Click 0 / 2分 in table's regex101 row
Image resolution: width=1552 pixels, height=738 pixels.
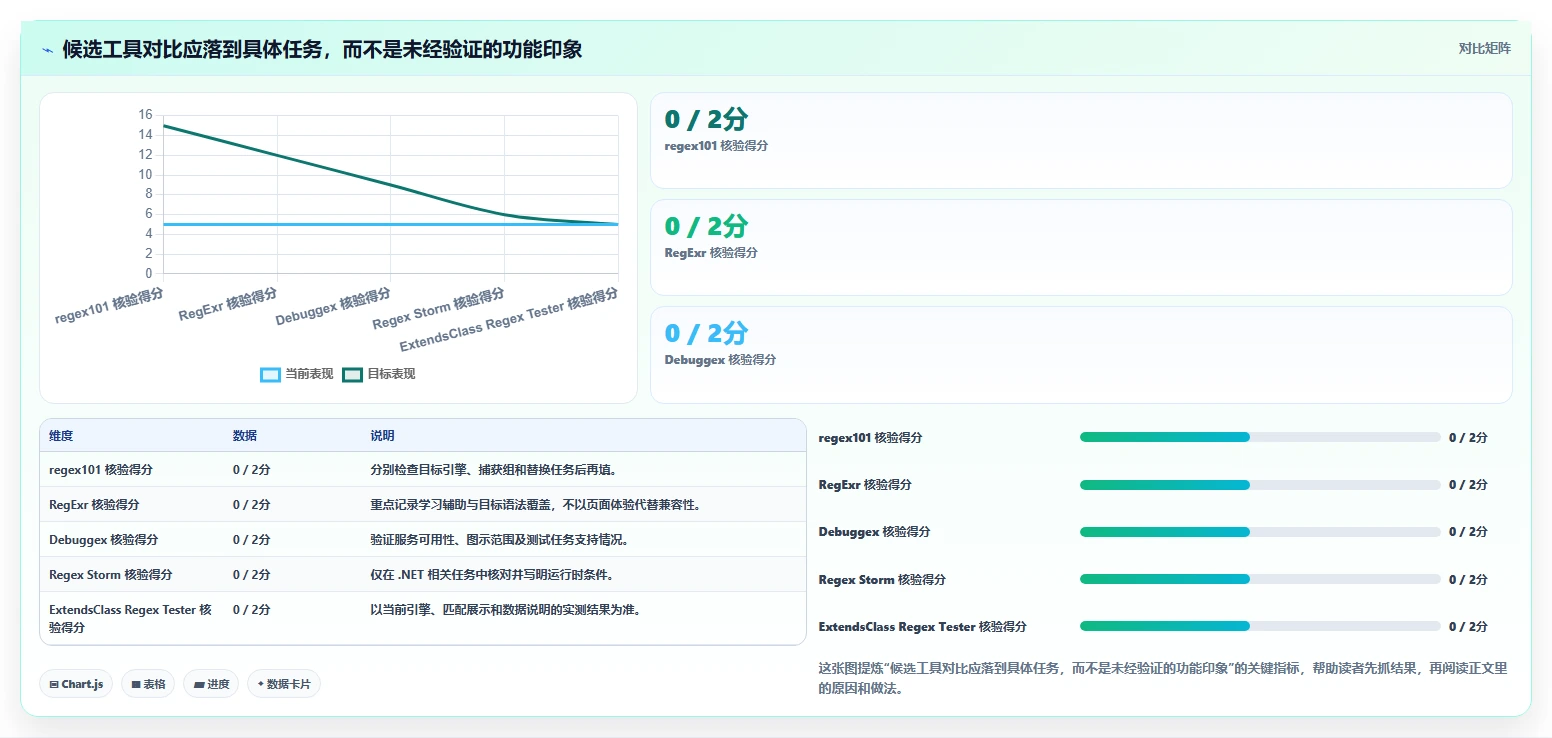tap(252, 469)
